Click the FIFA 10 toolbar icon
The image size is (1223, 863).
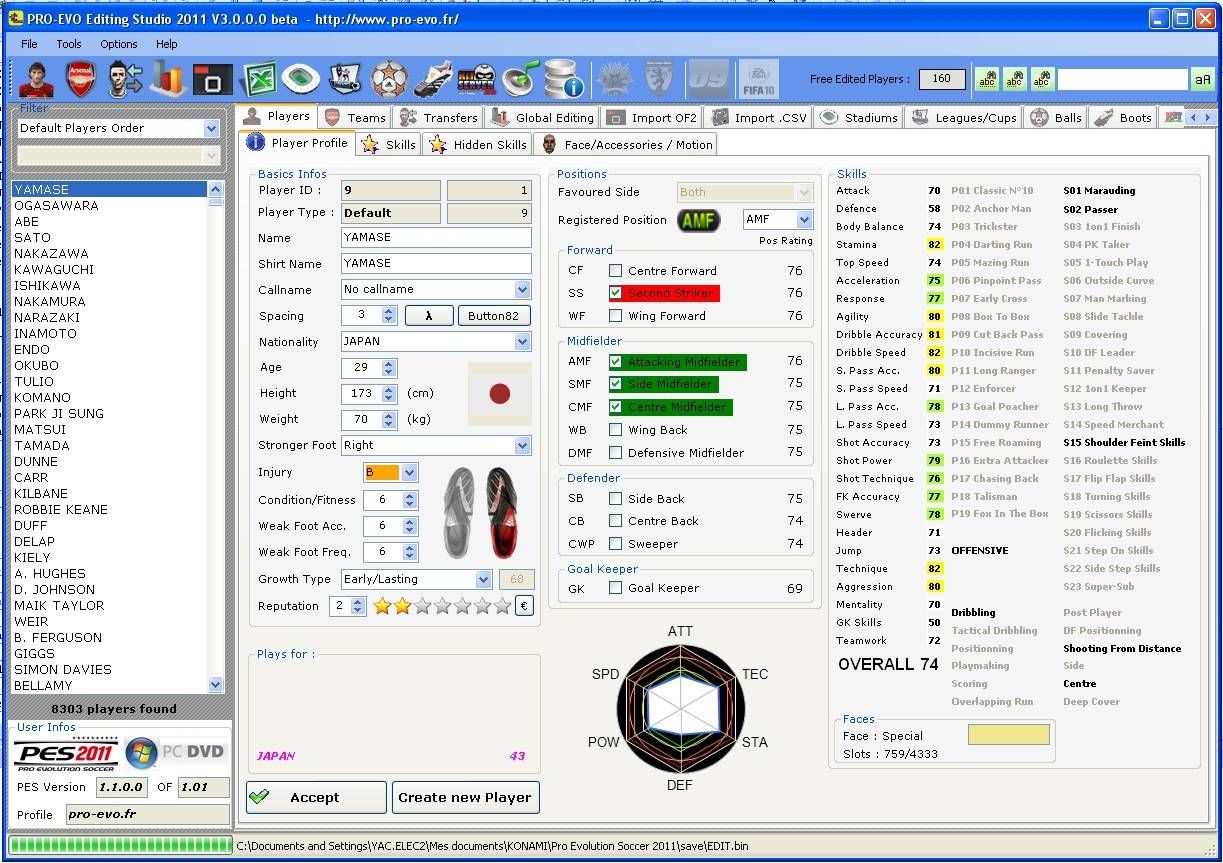click(757, 79)
